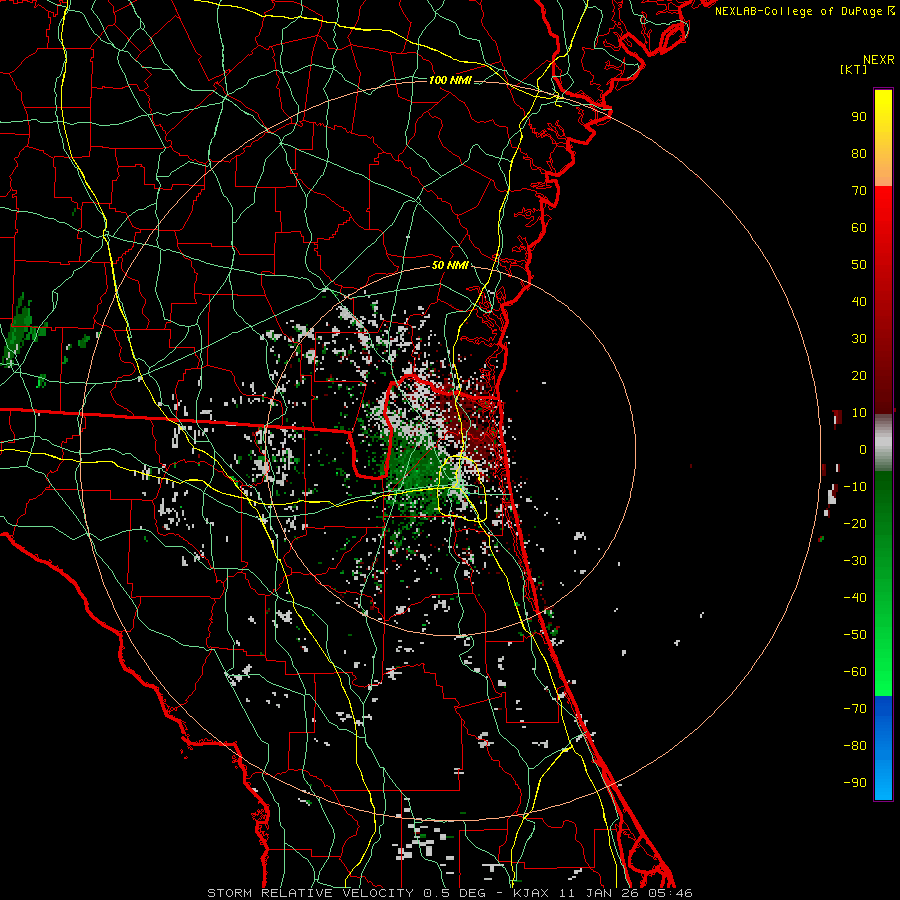
Task: Click the 30 value on the velocity scale
Action: (x=859, y=339)
